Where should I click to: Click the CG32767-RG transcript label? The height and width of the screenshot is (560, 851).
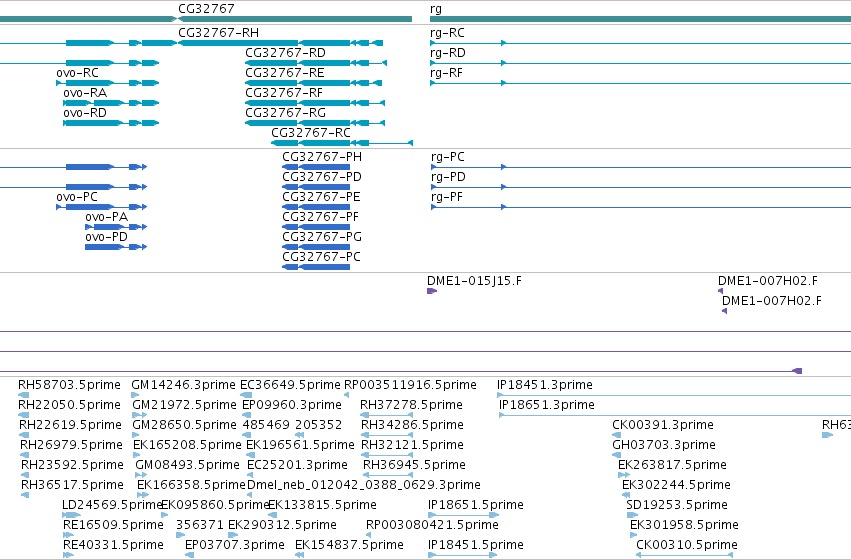click(x=285, y=113)
